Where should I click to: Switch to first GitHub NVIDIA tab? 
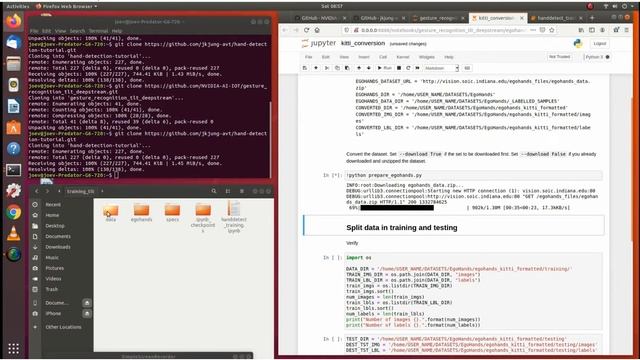tap(319, 18)
